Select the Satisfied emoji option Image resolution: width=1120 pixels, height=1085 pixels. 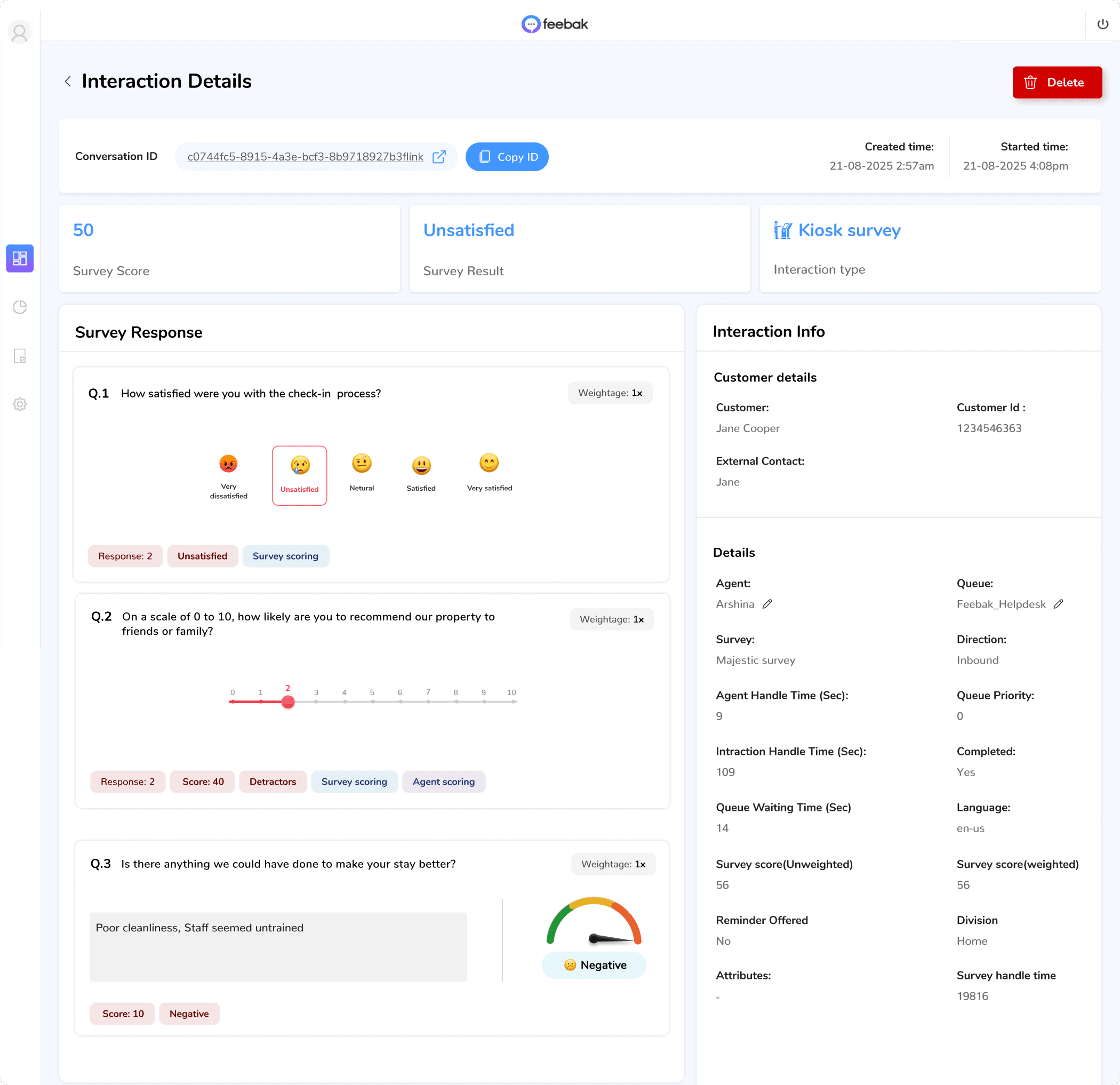click(x=421, y=474)
